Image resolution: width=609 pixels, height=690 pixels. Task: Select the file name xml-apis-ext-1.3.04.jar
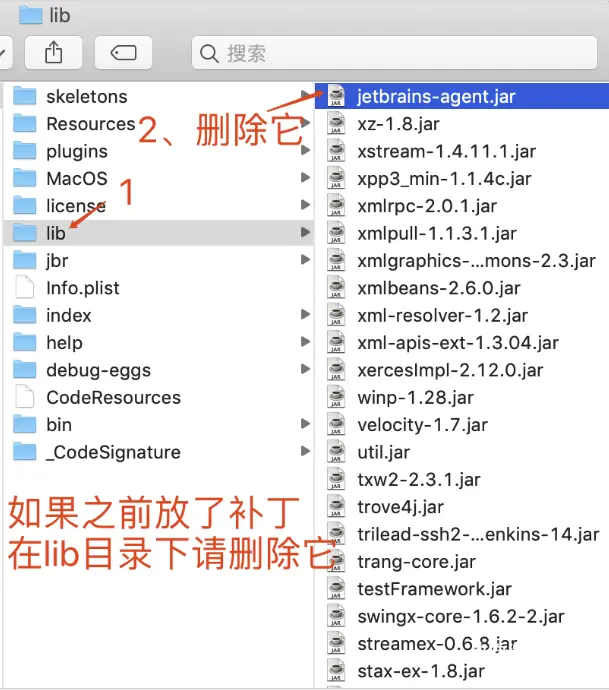458,343
